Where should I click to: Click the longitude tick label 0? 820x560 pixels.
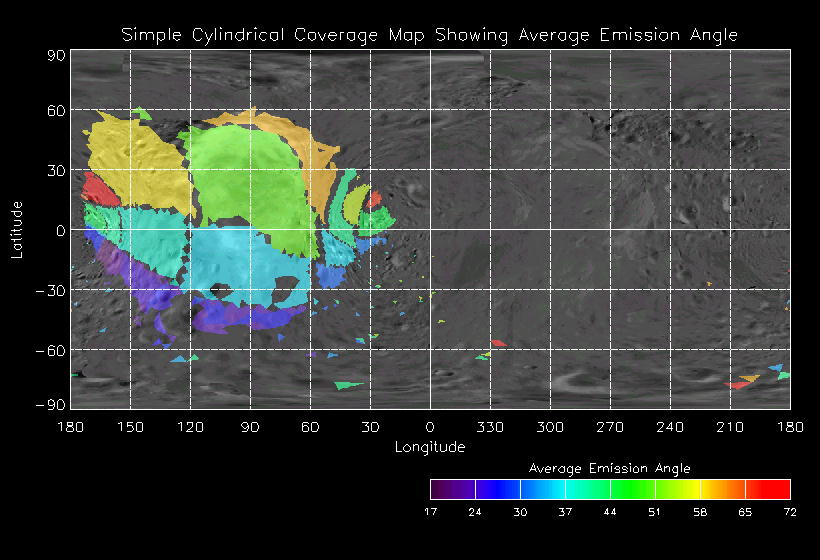point(430,426)
